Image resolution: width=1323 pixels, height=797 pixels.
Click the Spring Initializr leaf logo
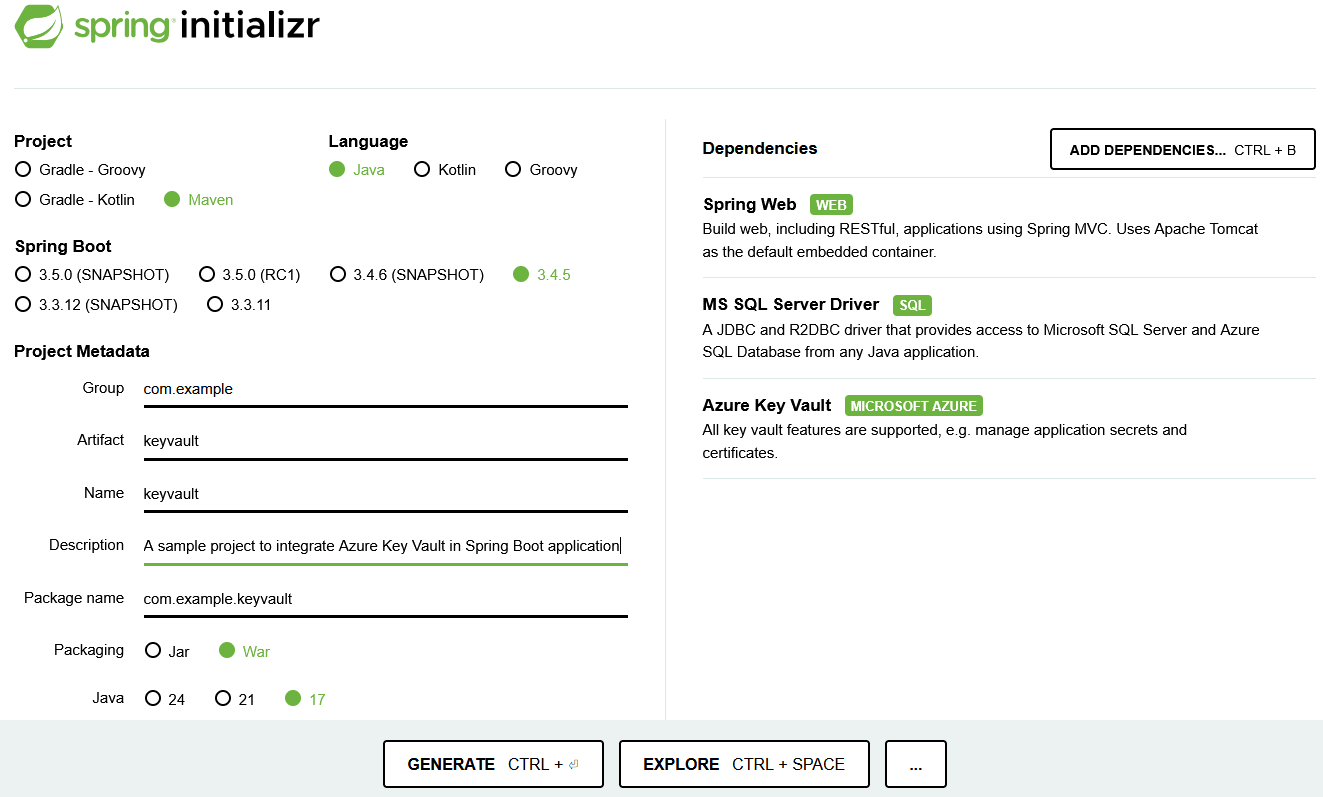(40, 26)
